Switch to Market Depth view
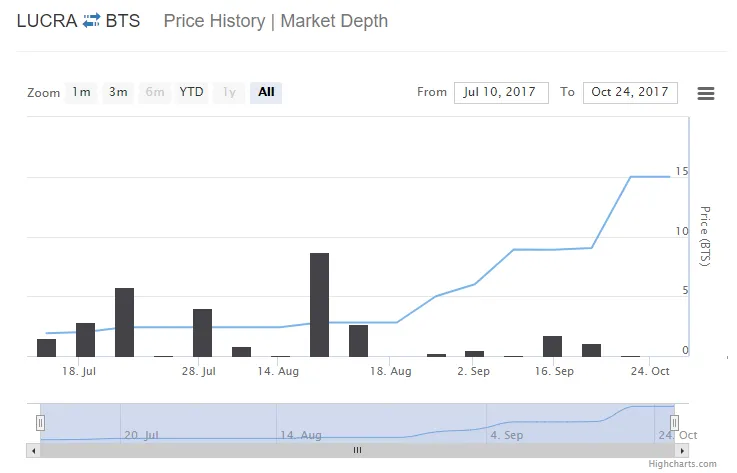The image size is (737, 473). 334,21
